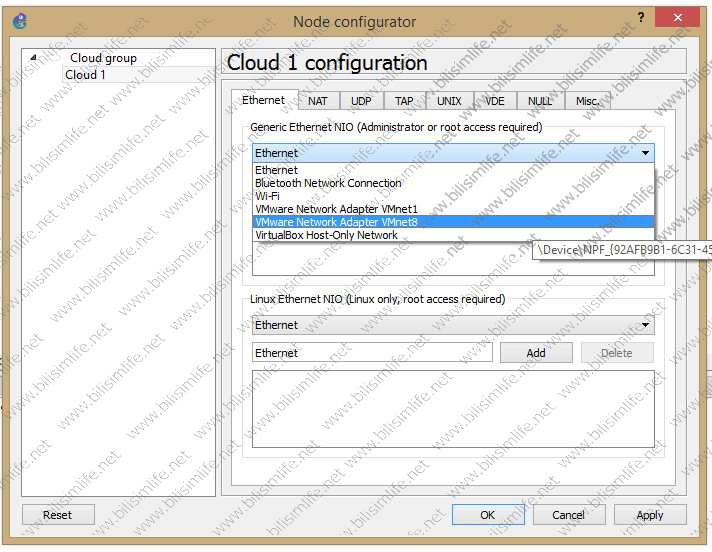Image resolution: width=712 pixels, height=552 pixels.
Task: Open the UDP tab
Action: [x=361, y=101]
